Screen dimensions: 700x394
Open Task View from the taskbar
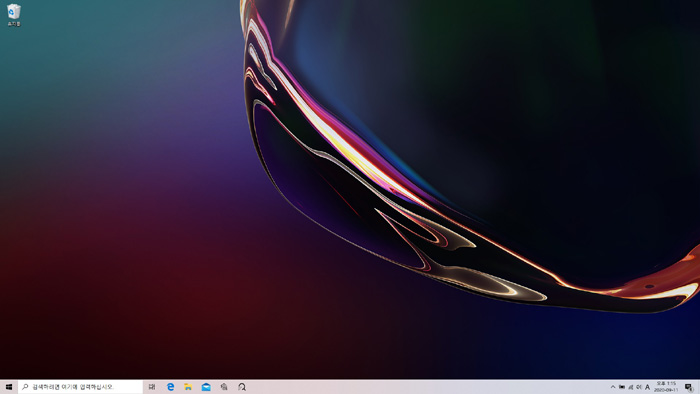coord(152,387)
